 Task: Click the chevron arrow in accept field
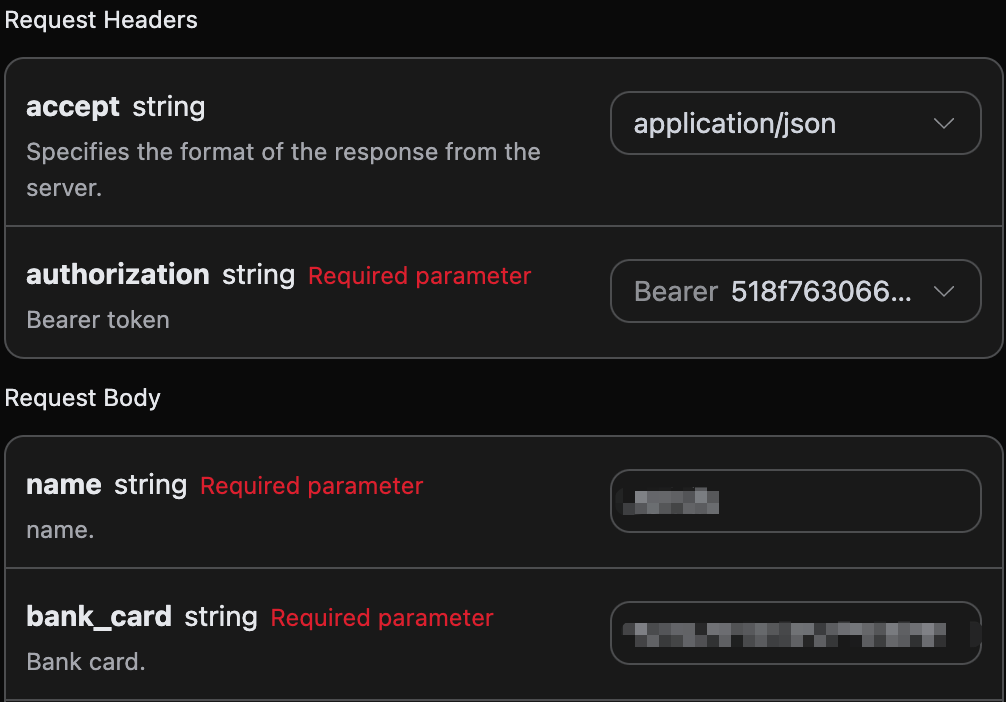pyautogui.click(x=943, y=124)
